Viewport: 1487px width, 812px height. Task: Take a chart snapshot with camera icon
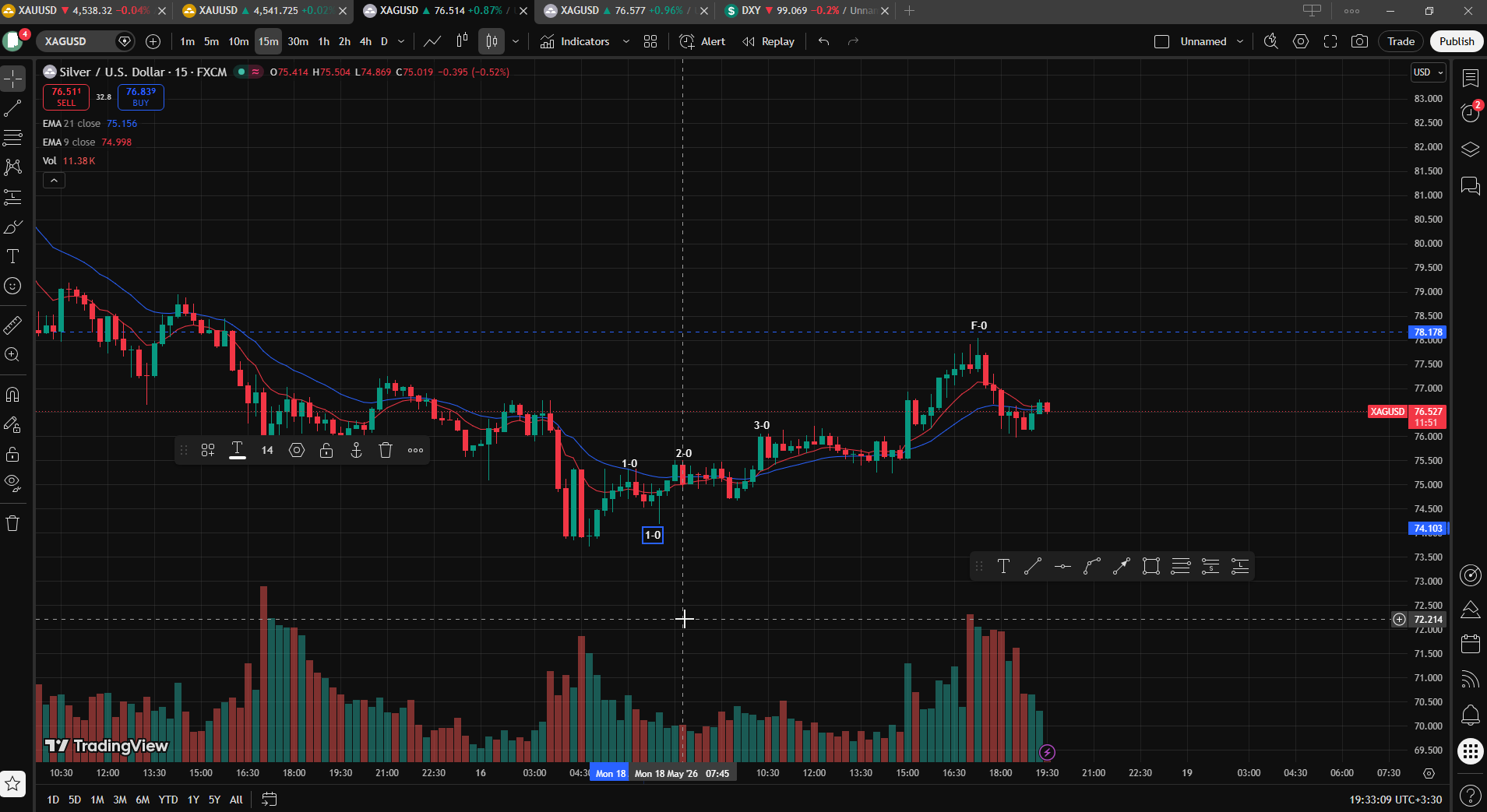pyautogui.click(x=1359, y=41)
